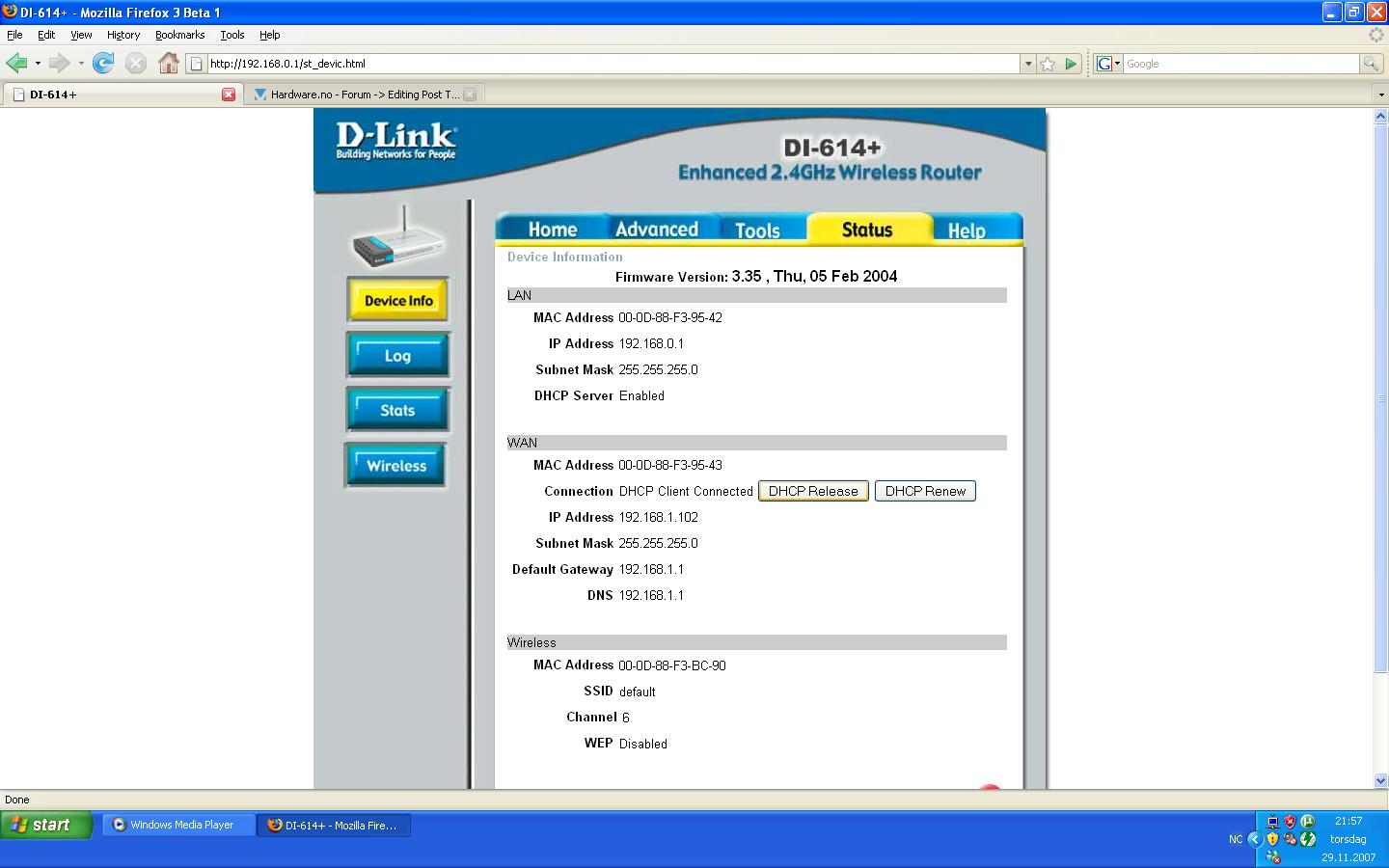1389x868 pixels.
Task: Click the Done status bar text
Action: tap(17, 800)
